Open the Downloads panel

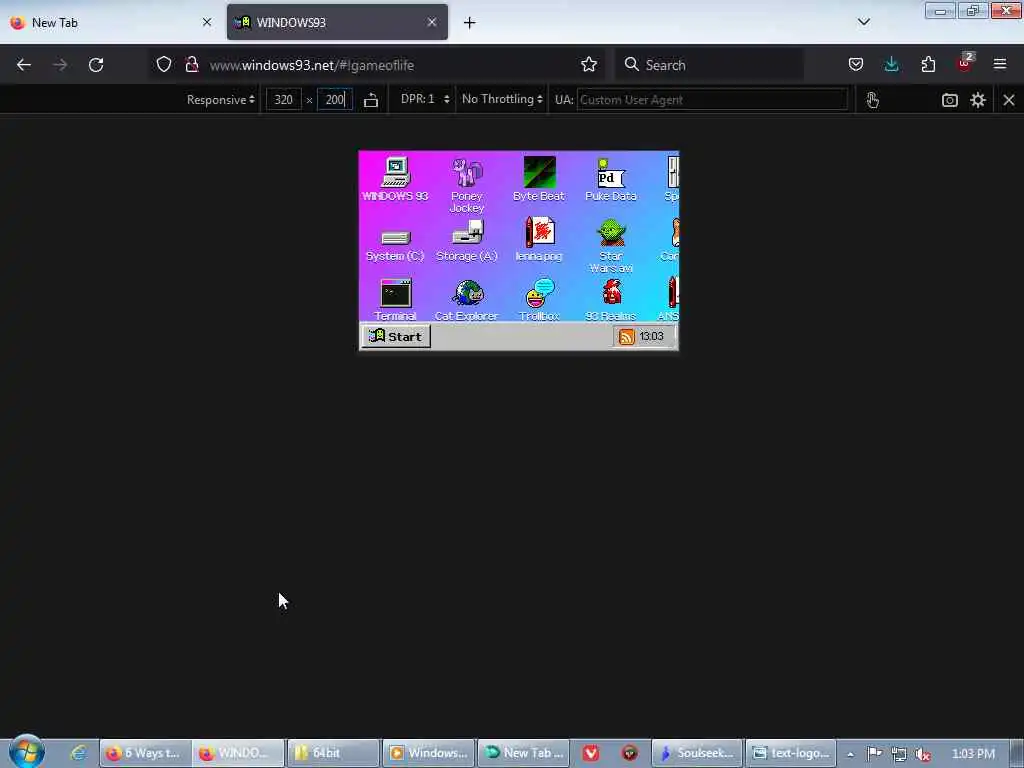click(x=891, y=64)
